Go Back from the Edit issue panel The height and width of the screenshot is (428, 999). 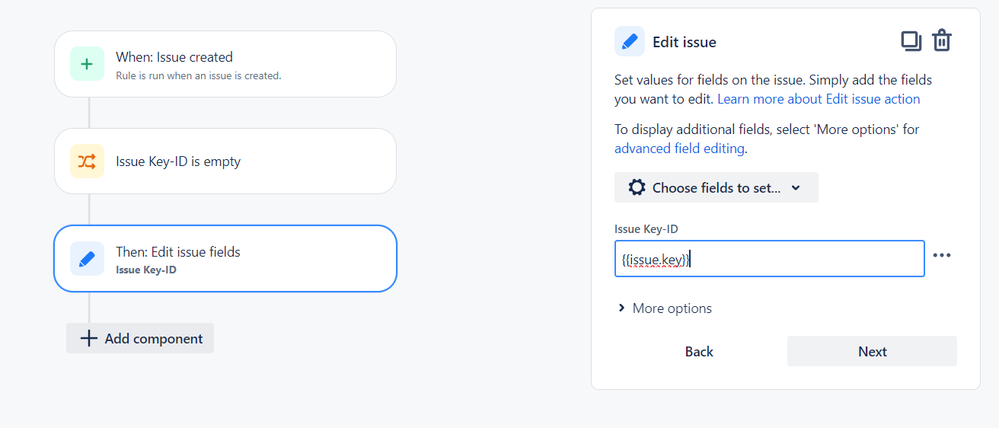click(x=699, y=352)
